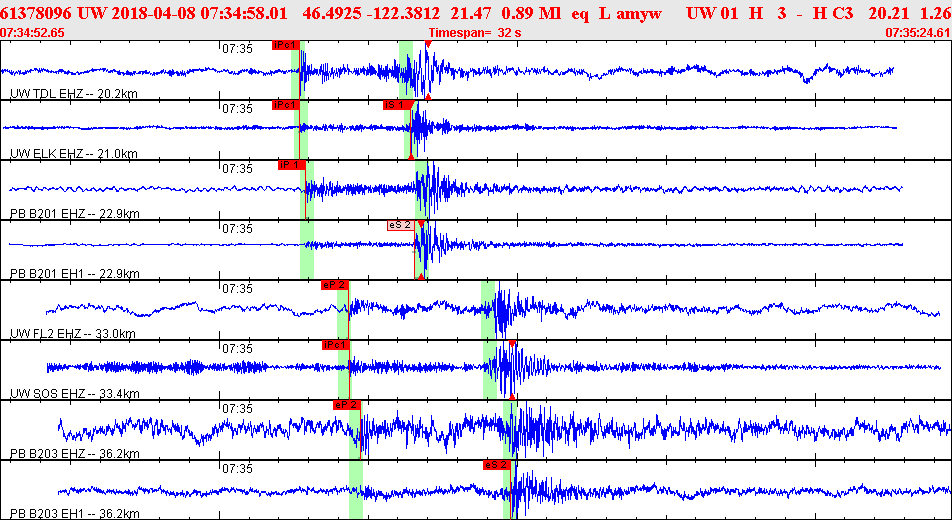952x520 pixels.
Task: Click the station label 'PB B203 EH1 -- 36.2km'
Action: click(x=75, y=513)
